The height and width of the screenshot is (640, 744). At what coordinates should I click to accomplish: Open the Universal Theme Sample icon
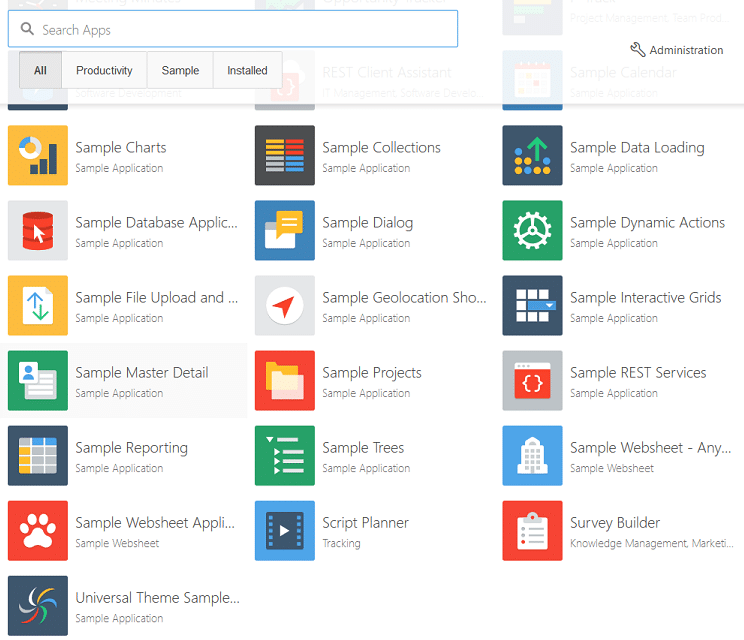pos(38,605)
